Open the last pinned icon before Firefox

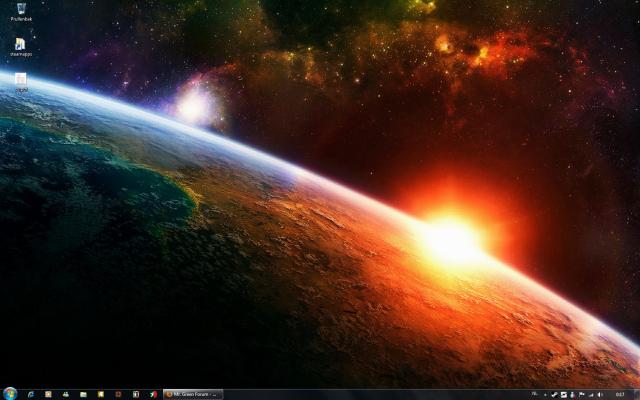coord(152,394)
